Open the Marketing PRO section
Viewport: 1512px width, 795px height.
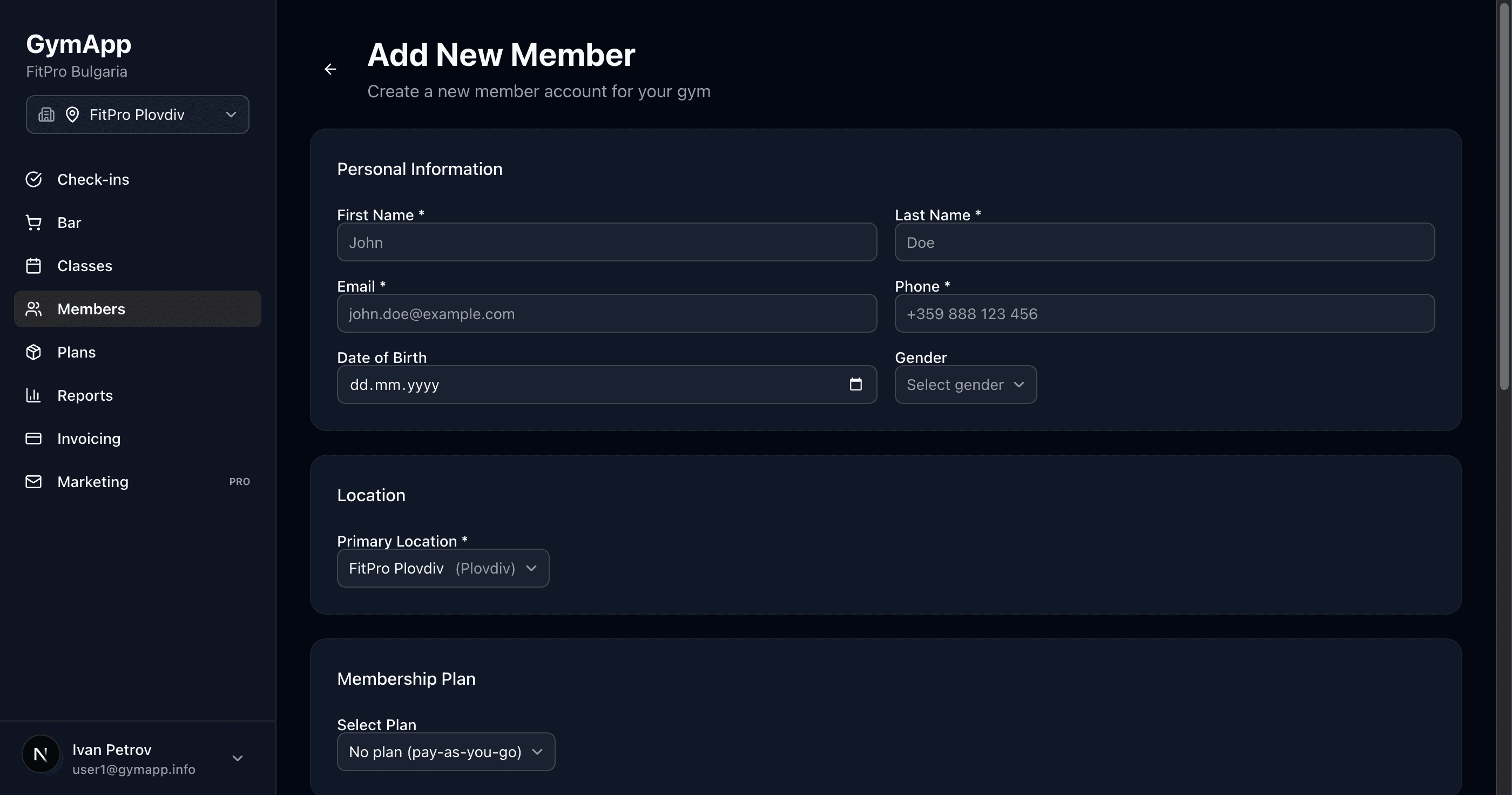(93, 481)
